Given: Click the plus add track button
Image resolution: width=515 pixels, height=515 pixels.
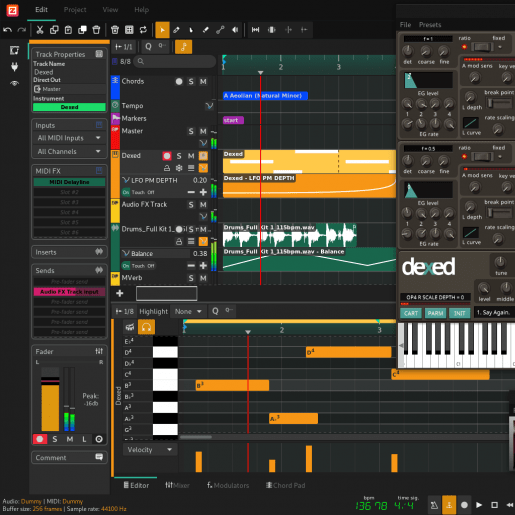Looking at the screenshot, I should (x=120, y=293).
